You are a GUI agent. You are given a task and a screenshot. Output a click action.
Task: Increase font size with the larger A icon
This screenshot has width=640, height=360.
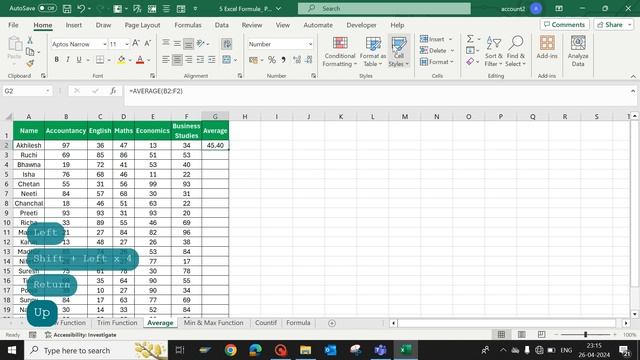tap(136, 43)
